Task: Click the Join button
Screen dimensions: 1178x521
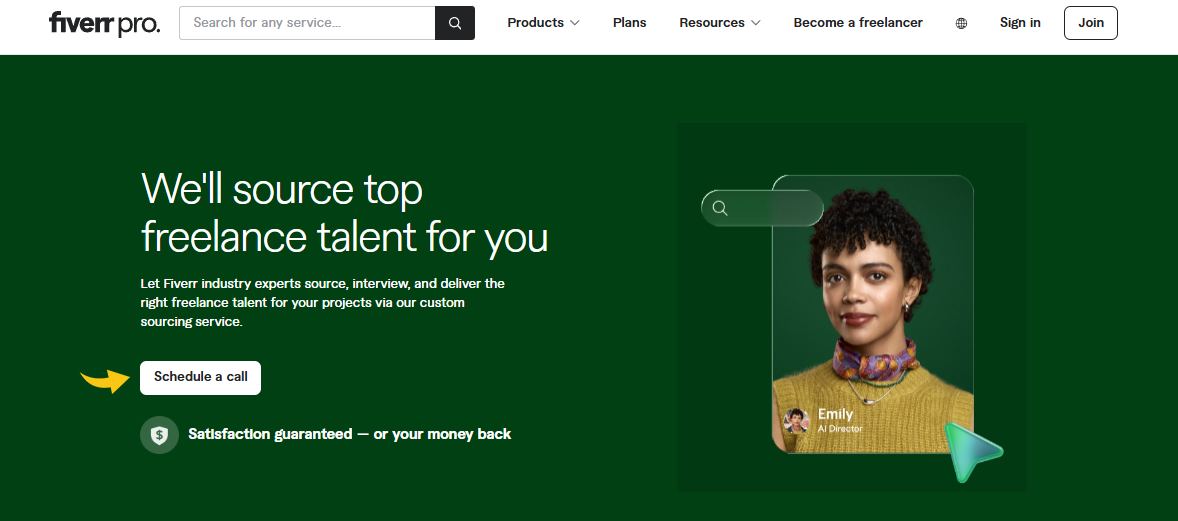Action: (1091, 23)
